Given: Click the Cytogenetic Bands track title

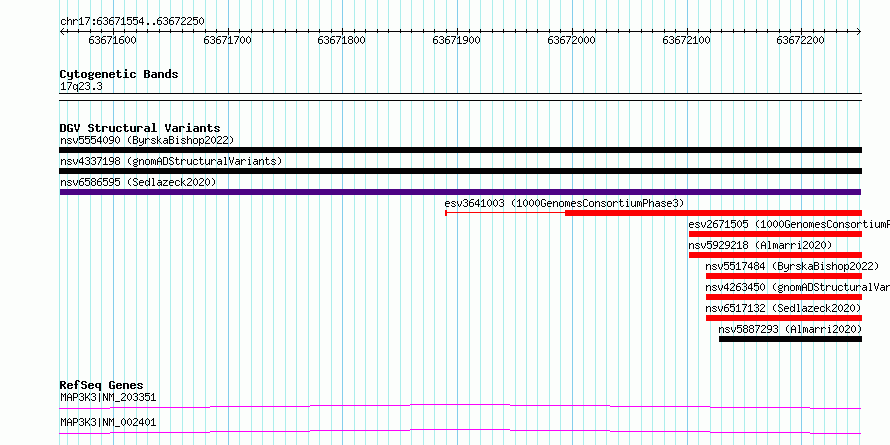Looking at the screenshot, I should (x=119, y=74).
